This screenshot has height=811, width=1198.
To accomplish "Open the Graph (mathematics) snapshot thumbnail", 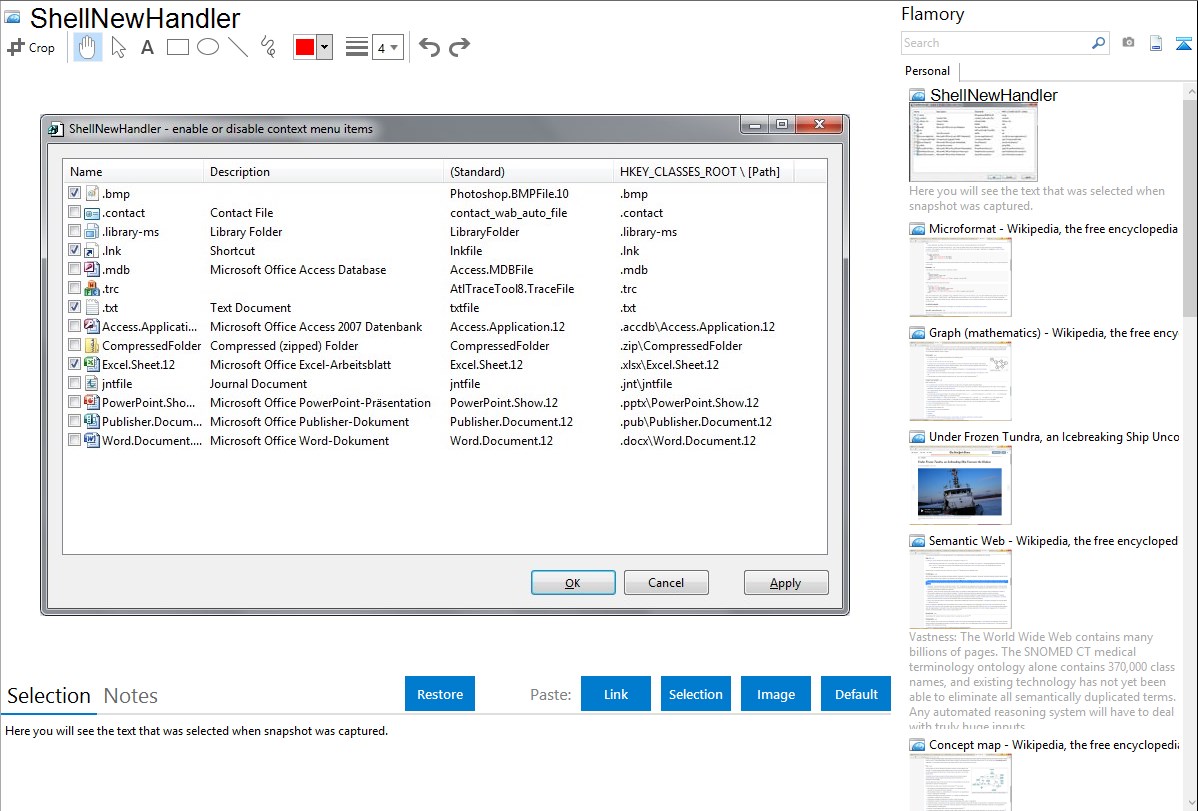I will [960, 381].
